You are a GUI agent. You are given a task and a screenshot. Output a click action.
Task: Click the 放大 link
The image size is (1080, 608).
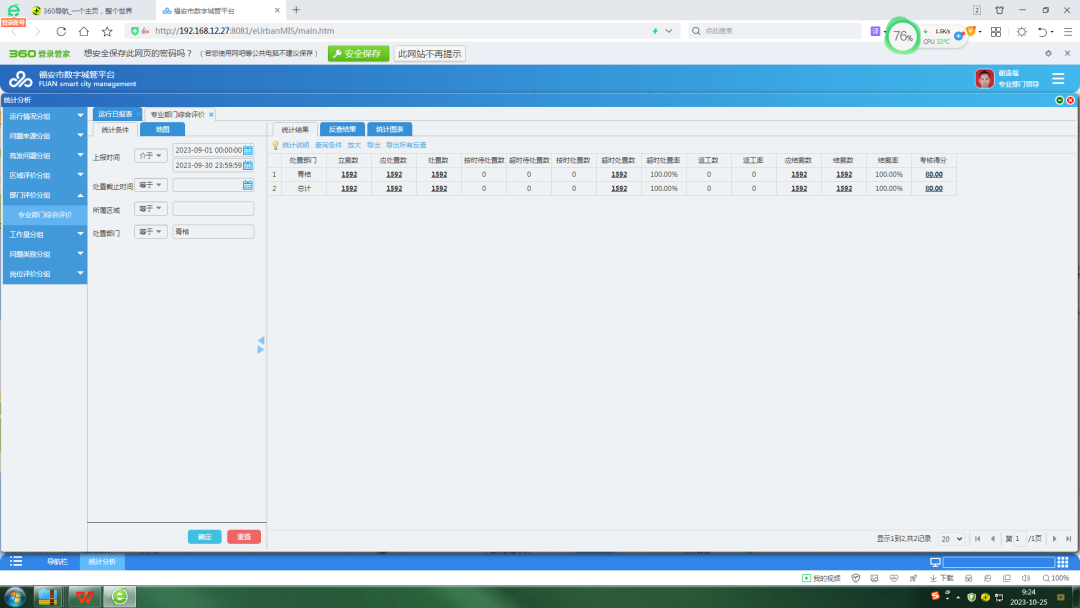coord(354,145)
